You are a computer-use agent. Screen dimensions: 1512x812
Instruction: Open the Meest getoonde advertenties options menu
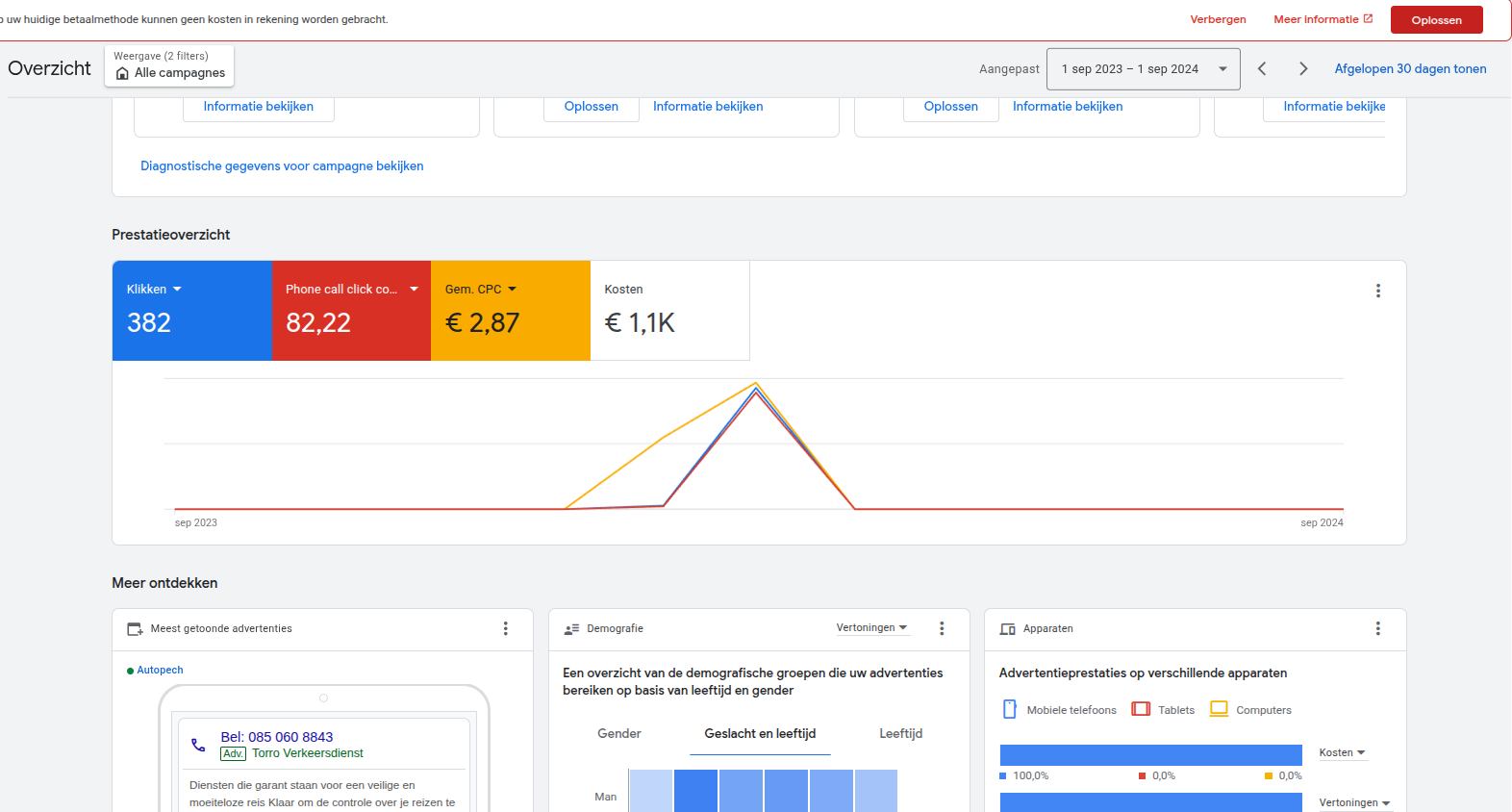(x=506, y=628)
